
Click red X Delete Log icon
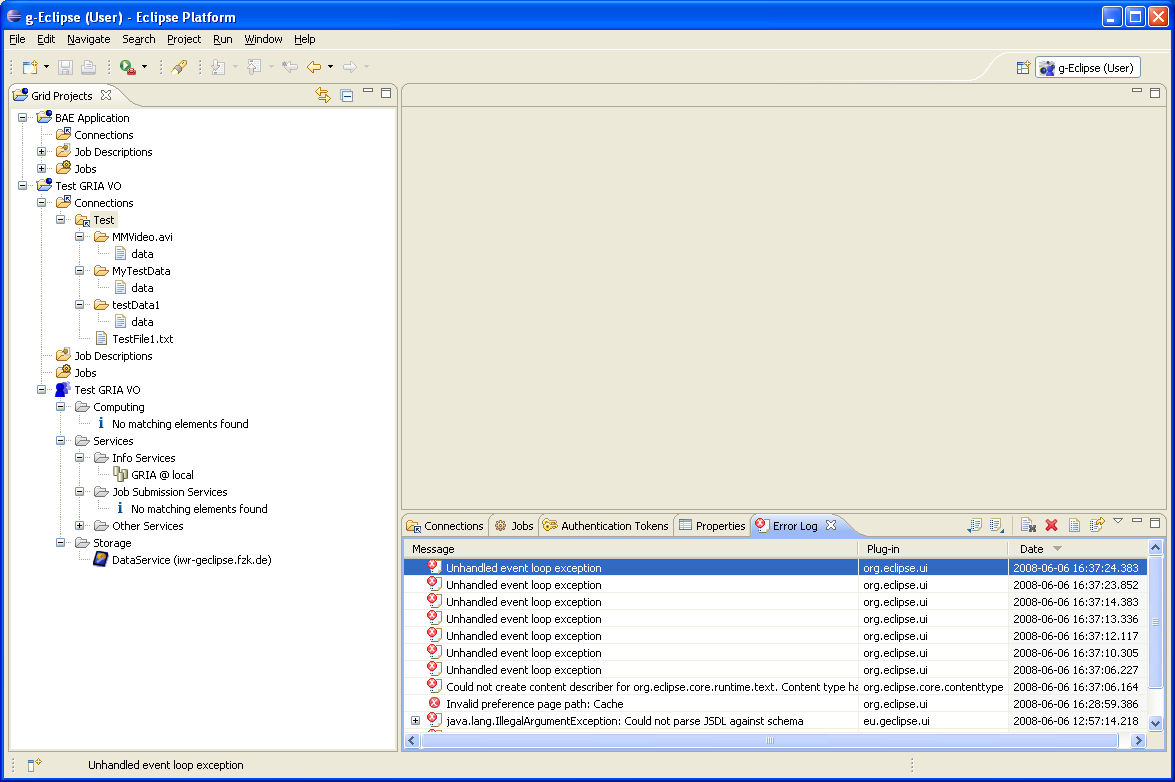pyautogui.click(x=1051, y=526)
